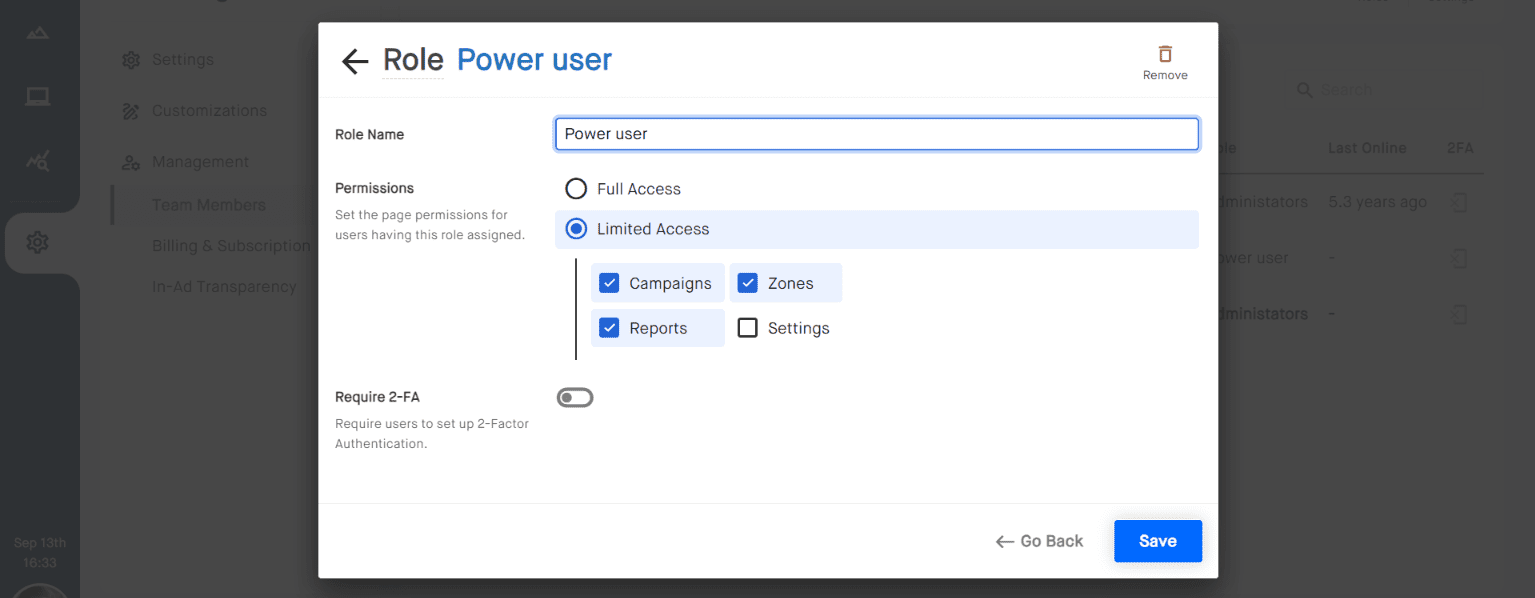Click the Remove trash icon
This screenshot has width=1535, height=598.
tap(1164, 52)
